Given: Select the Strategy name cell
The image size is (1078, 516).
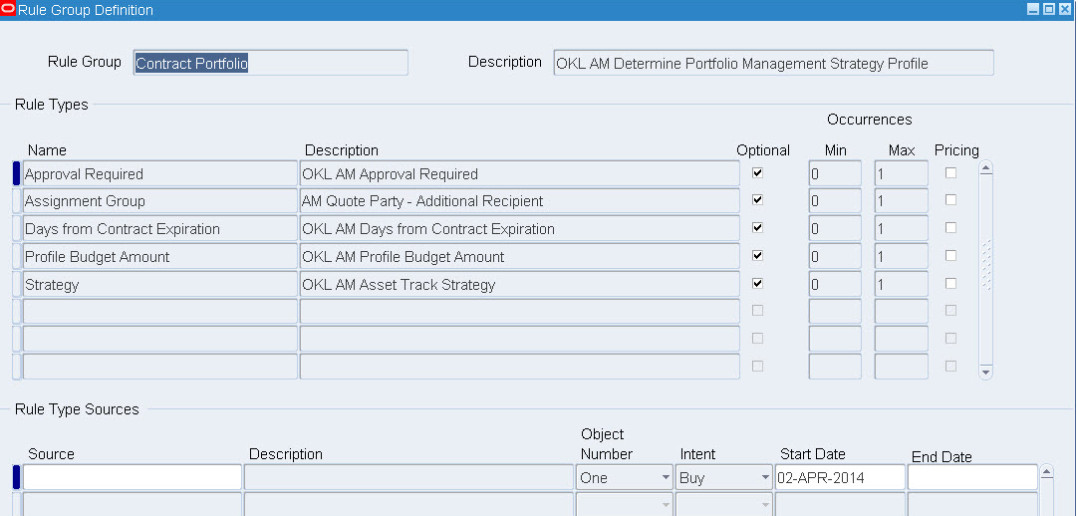Looking at the screenshot, I should coord(160,284).
